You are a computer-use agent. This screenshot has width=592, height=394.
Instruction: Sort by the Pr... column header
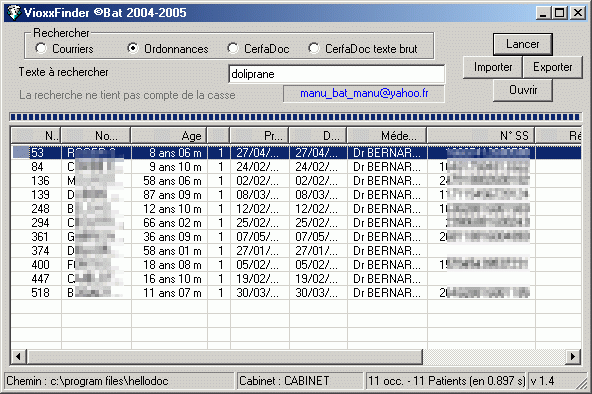point(259,135)
